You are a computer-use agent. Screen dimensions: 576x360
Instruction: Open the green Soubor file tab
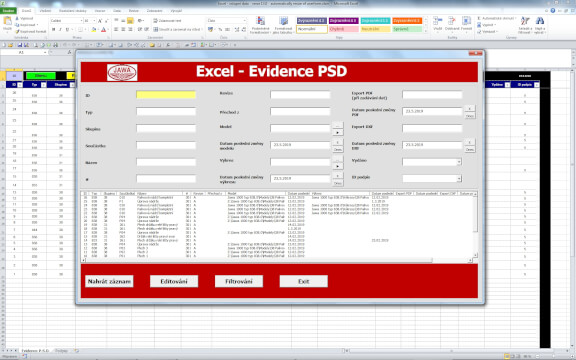pyautogui.click(x=8, y=11)
